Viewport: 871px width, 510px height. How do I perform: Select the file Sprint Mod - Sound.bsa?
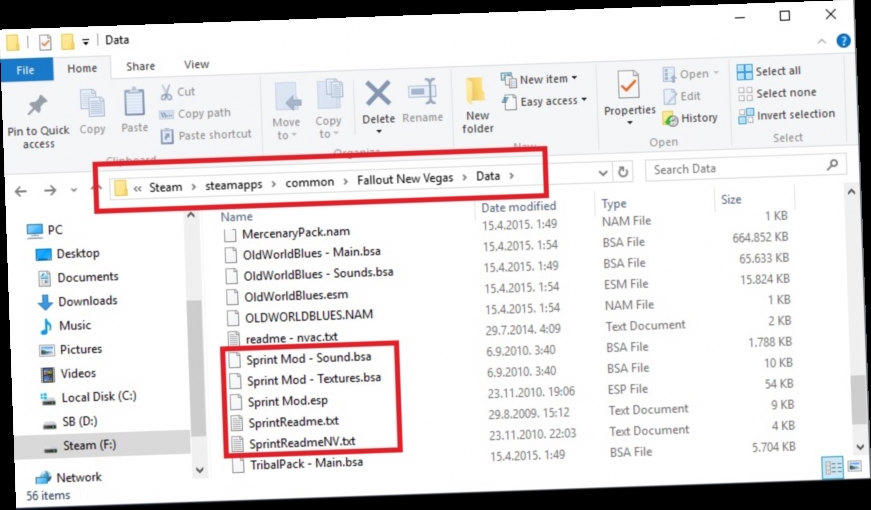301,358
